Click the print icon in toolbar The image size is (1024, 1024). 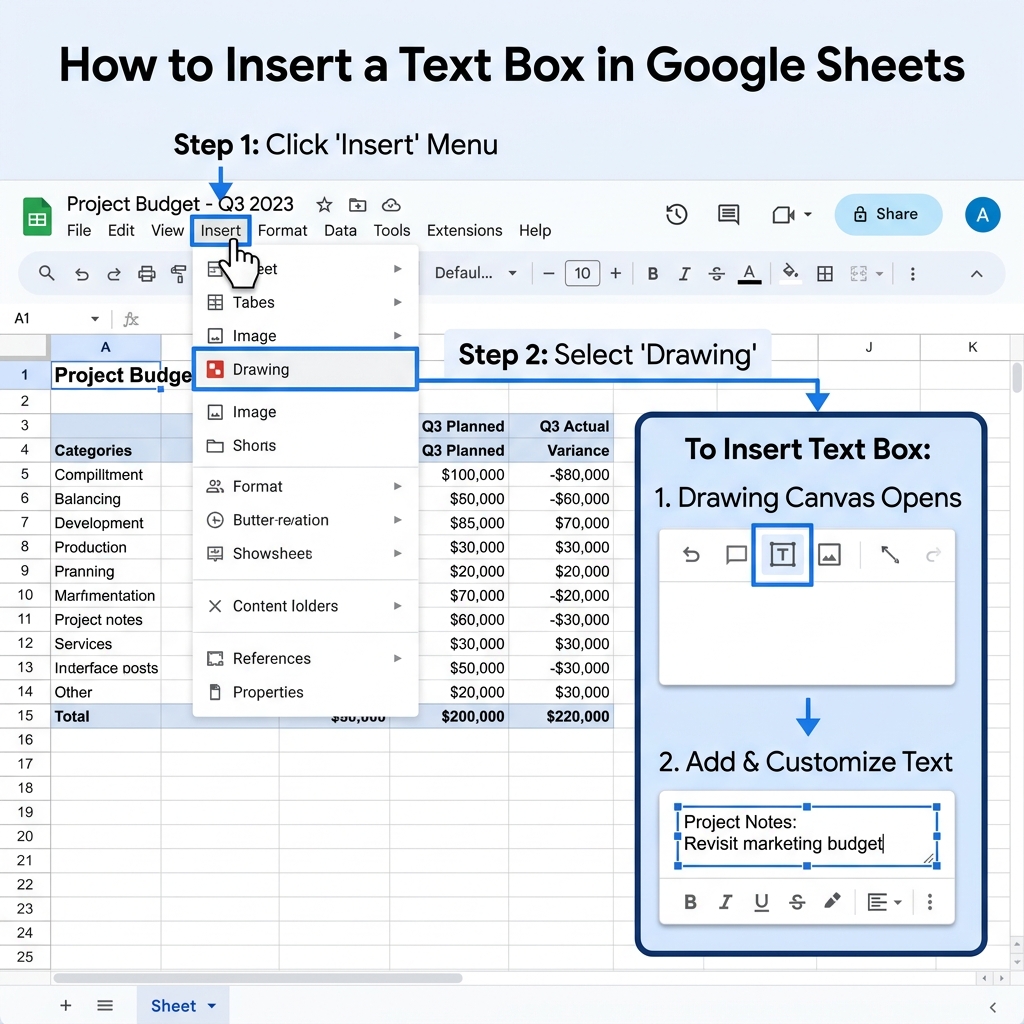tap(146, 273)
